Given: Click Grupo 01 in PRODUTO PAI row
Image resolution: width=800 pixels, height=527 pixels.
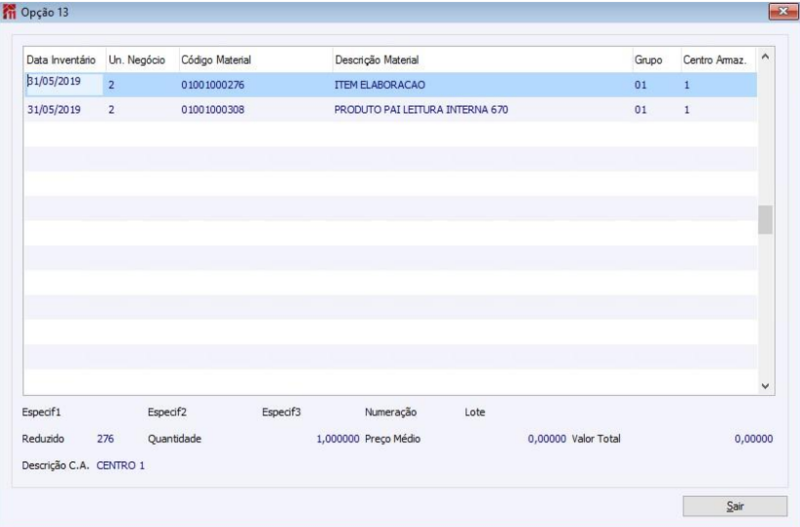Looking at the screenshot, I should (x=640, y=109).
